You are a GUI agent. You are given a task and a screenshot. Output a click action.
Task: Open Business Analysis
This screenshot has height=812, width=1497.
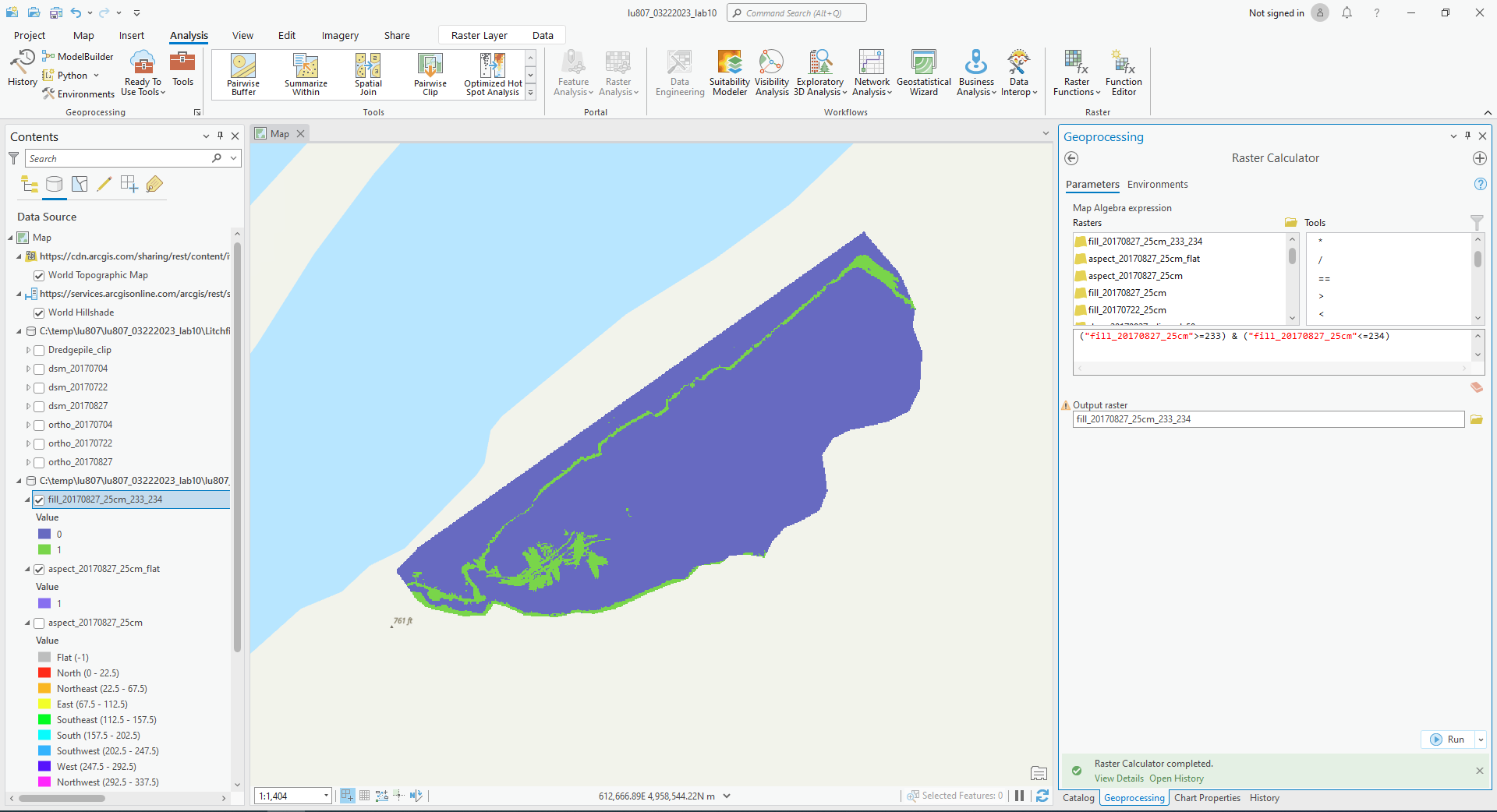(x=976, y=72)
